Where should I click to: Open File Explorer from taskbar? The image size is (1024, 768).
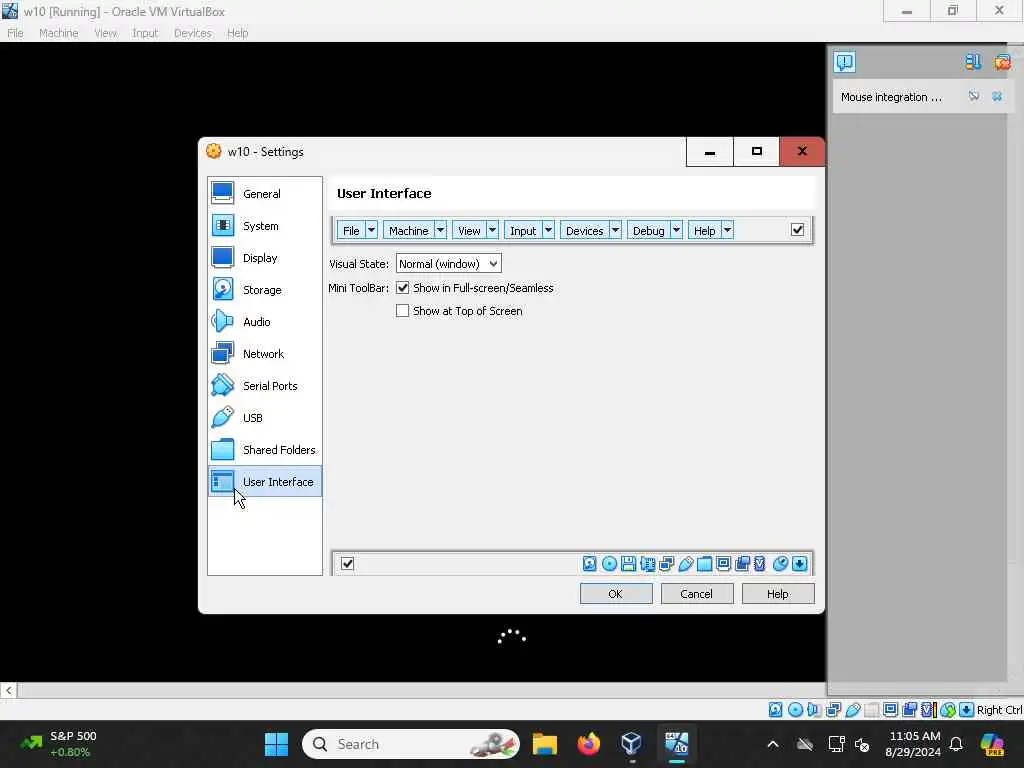[545, 744]
